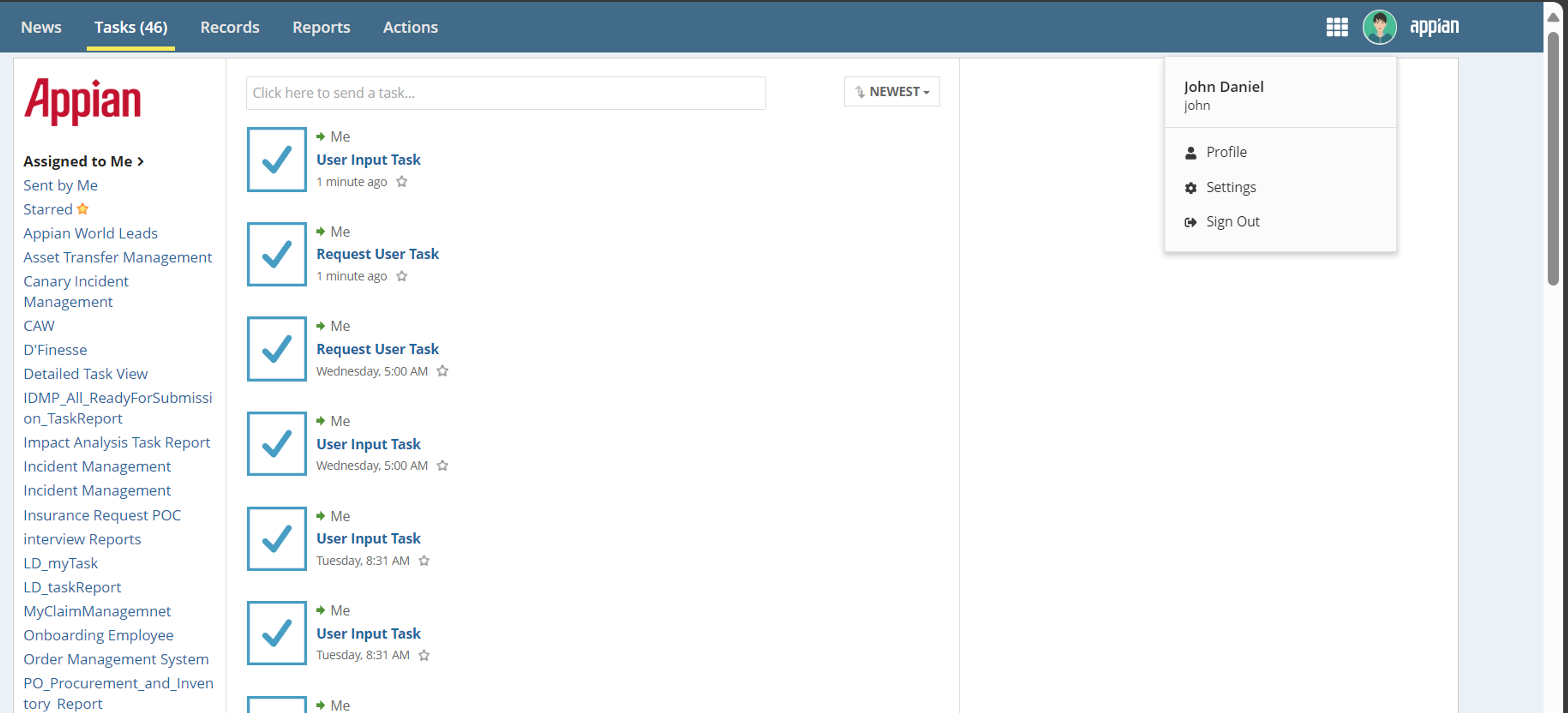Open checkmark icon of Wednesday Request User Task
Viewport: 1568px width, 713px height.
click(276, 349)
